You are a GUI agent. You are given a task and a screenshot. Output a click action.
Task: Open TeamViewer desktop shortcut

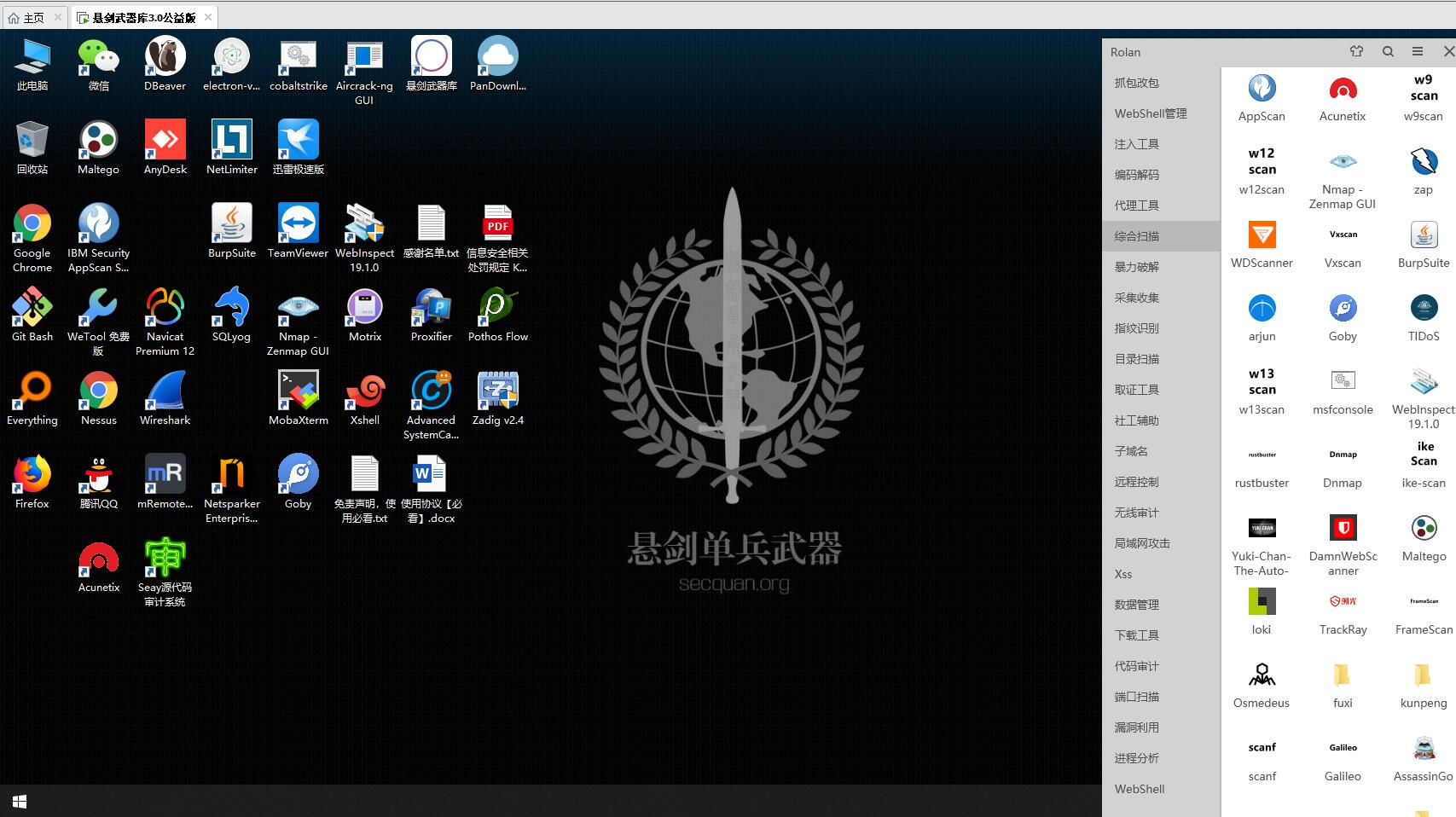click(x=298, y=231)
